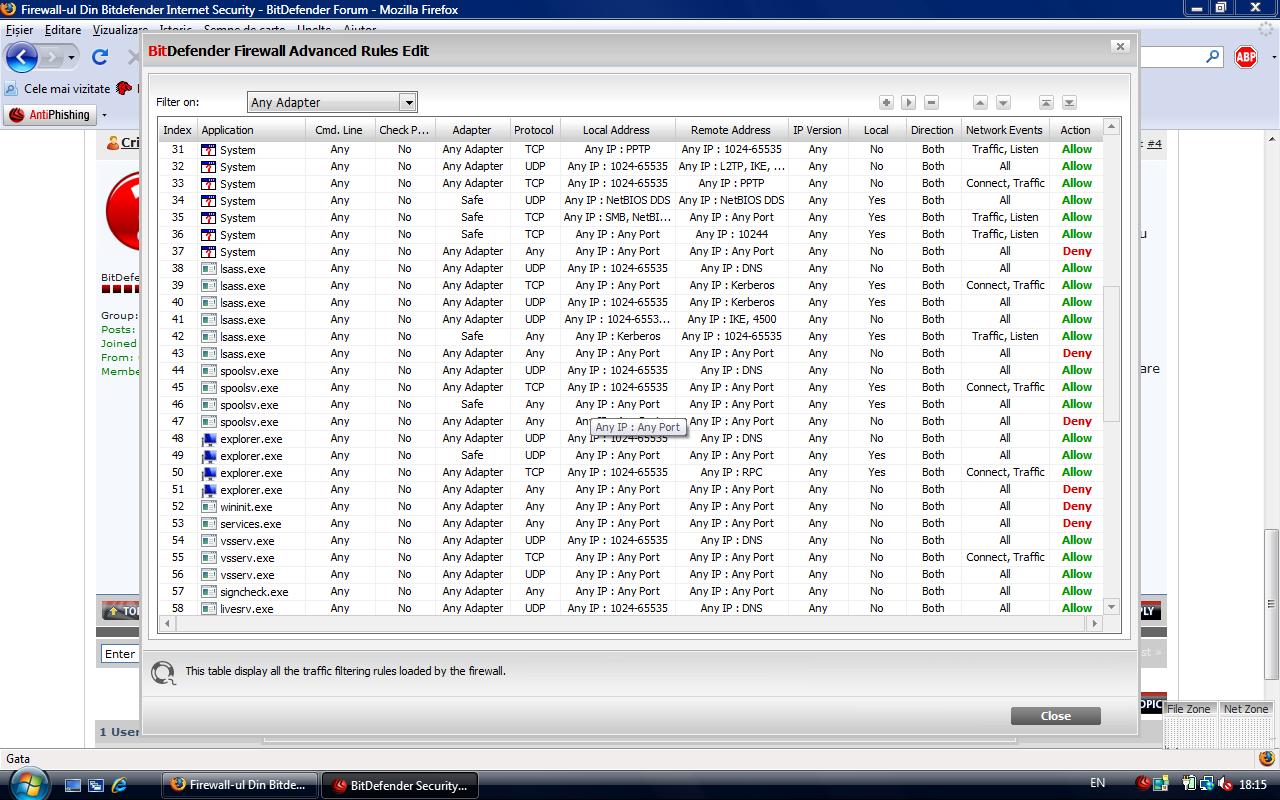Click the switch between windows quick launch icon

tap(96, 785)
